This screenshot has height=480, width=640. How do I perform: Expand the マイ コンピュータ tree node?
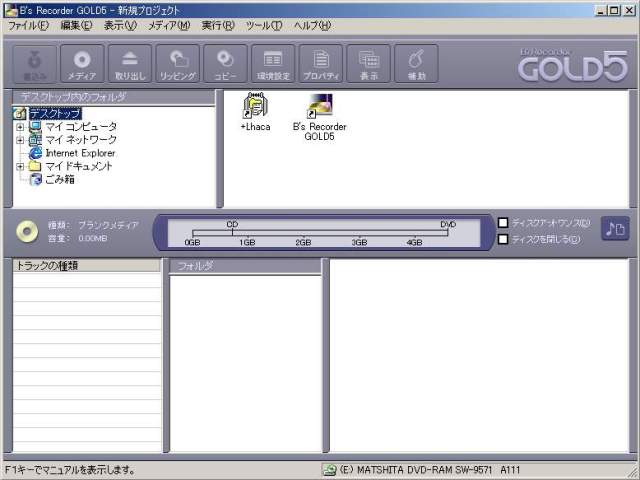20,127
